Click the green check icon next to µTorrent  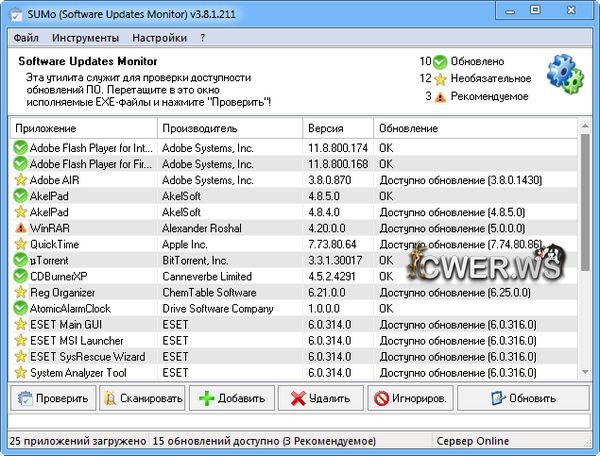coord(20,261)
